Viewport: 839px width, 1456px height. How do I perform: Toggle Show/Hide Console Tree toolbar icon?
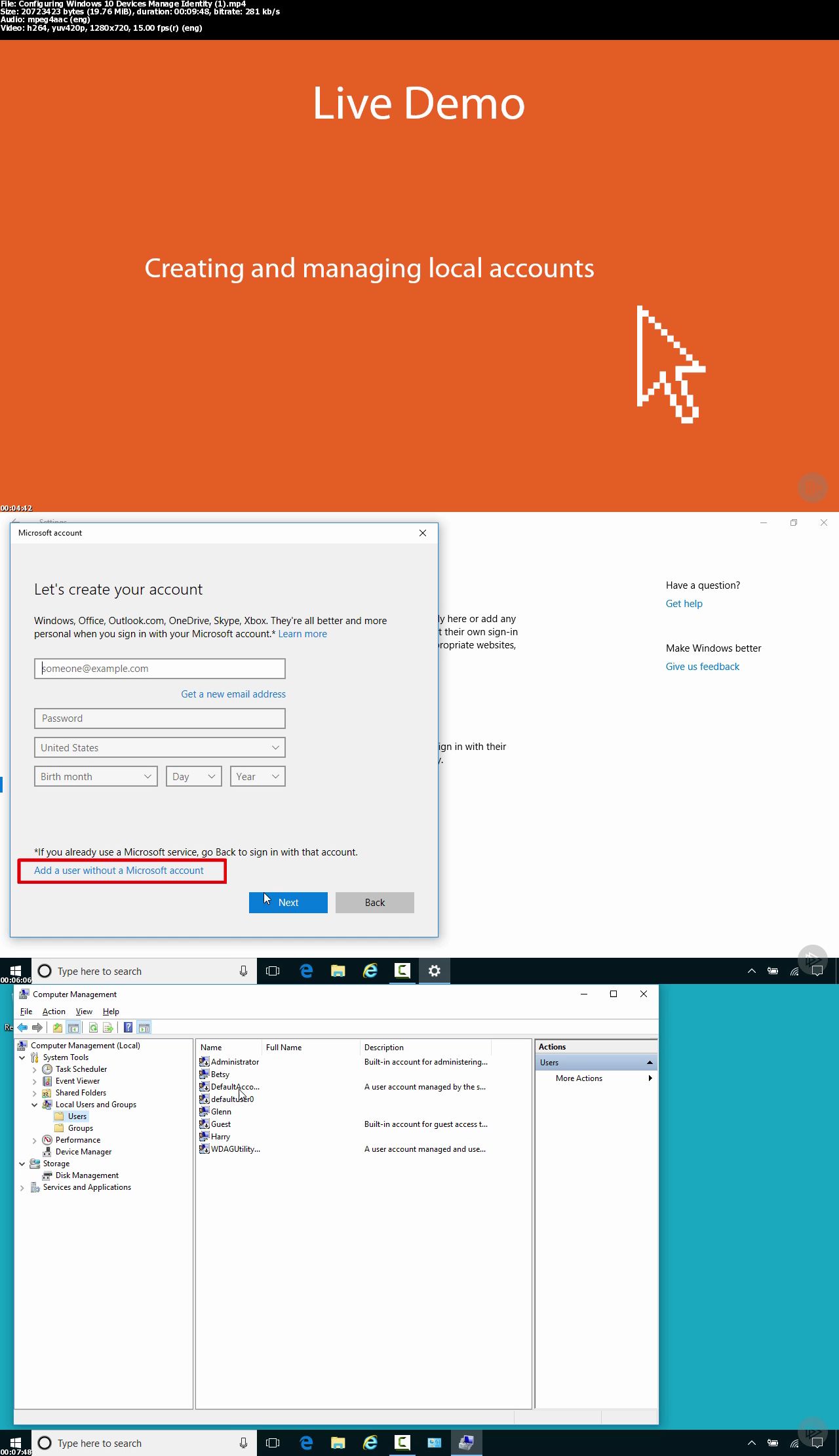[73, 1027]
